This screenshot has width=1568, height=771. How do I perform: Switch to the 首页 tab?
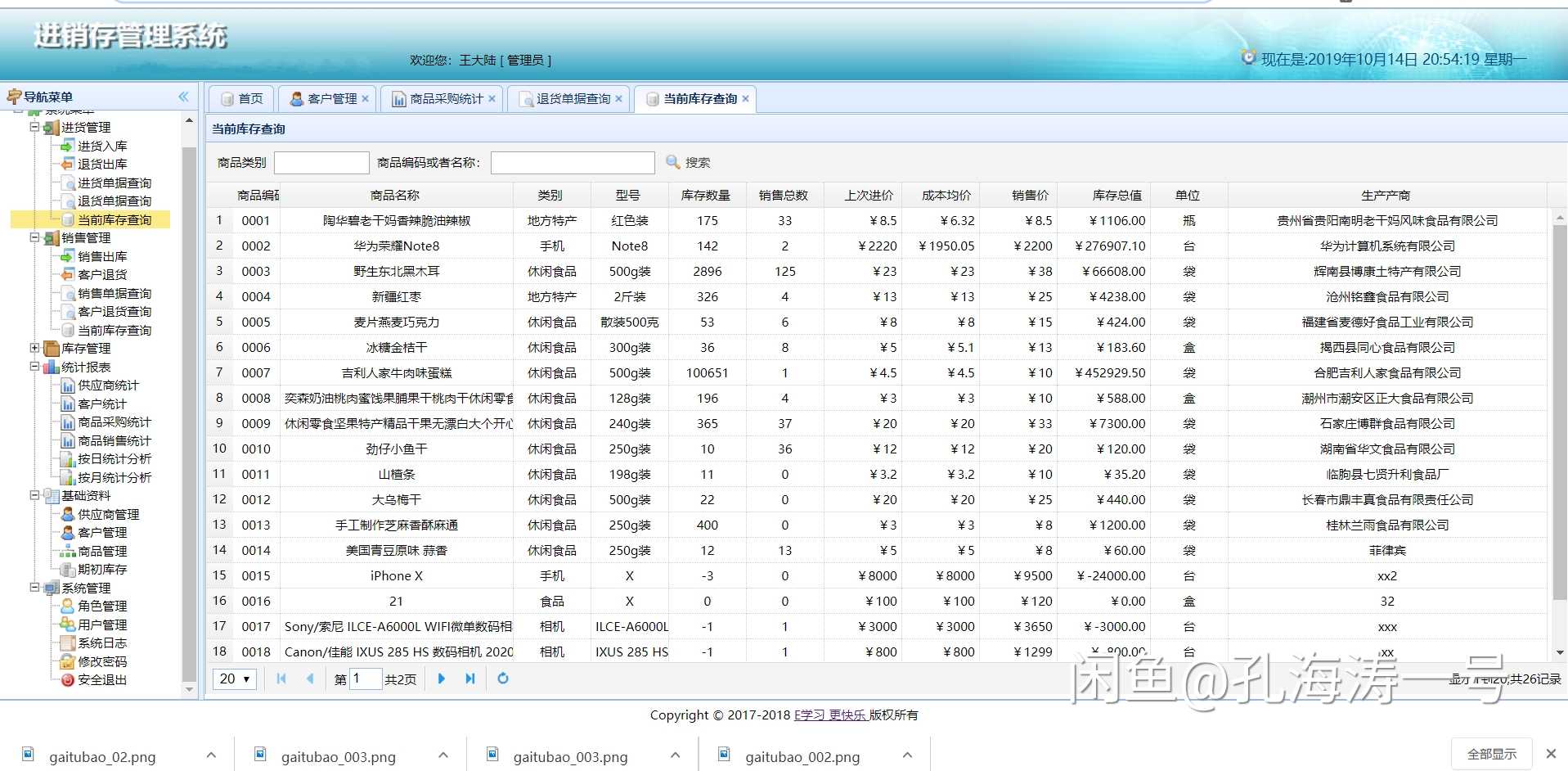click(x=241, y=98)
